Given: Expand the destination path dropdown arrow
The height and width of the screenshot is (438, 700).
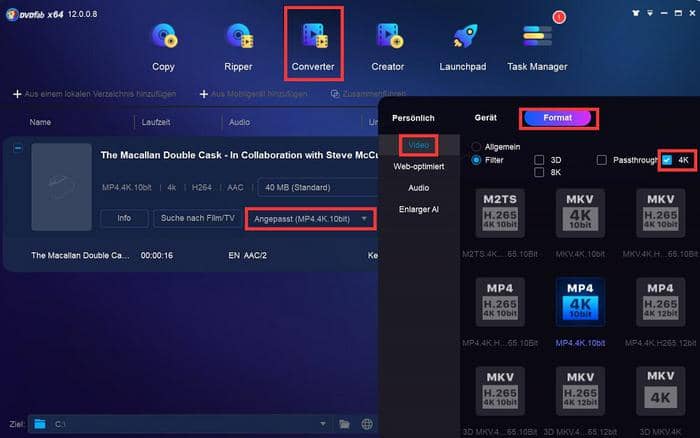Looking at the screenshot, I should 323,424.
